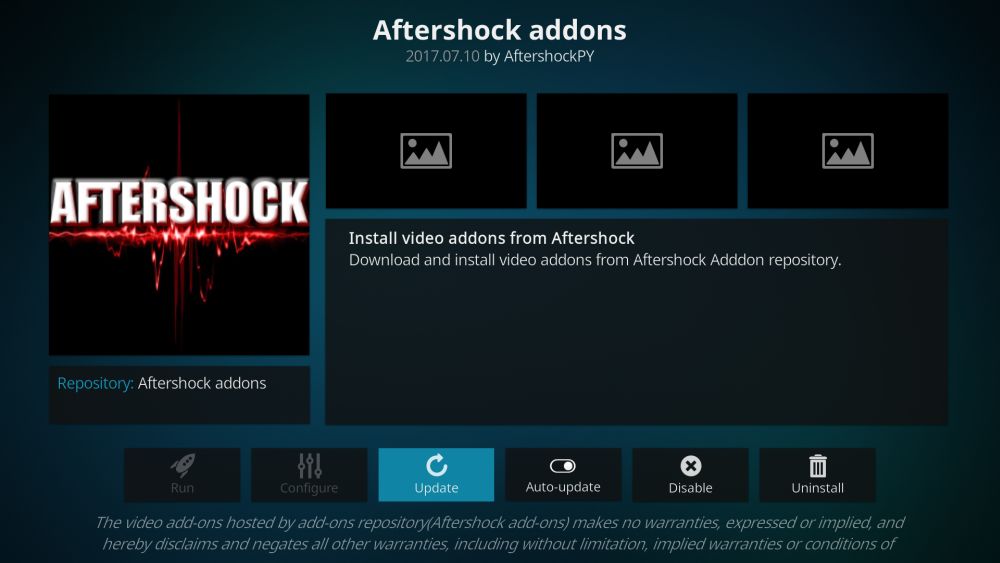Click the Update button label
1000x563 pixels.
click(436, 488)
